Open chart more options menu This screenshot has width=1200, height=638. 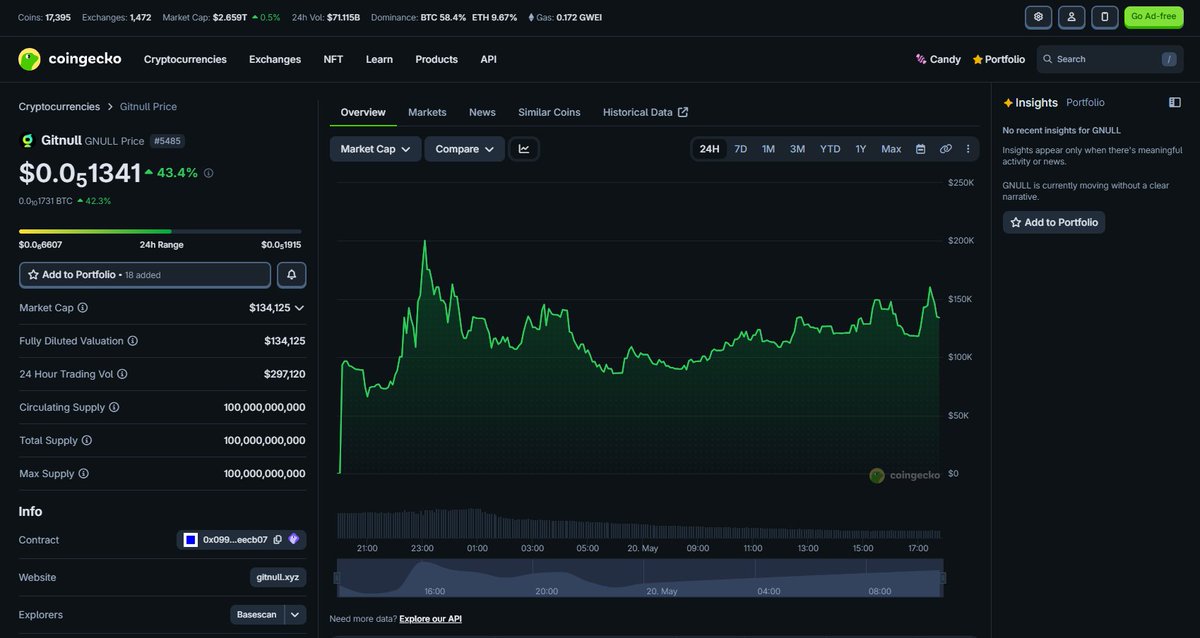point(968,149)
